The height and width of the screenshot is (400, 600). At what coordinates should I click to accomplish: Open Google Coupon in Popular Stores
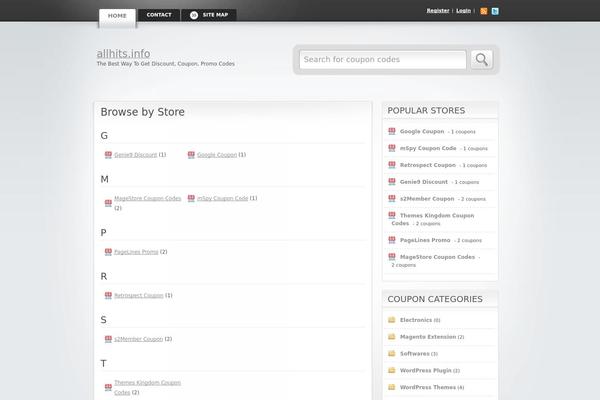point(422,131)
